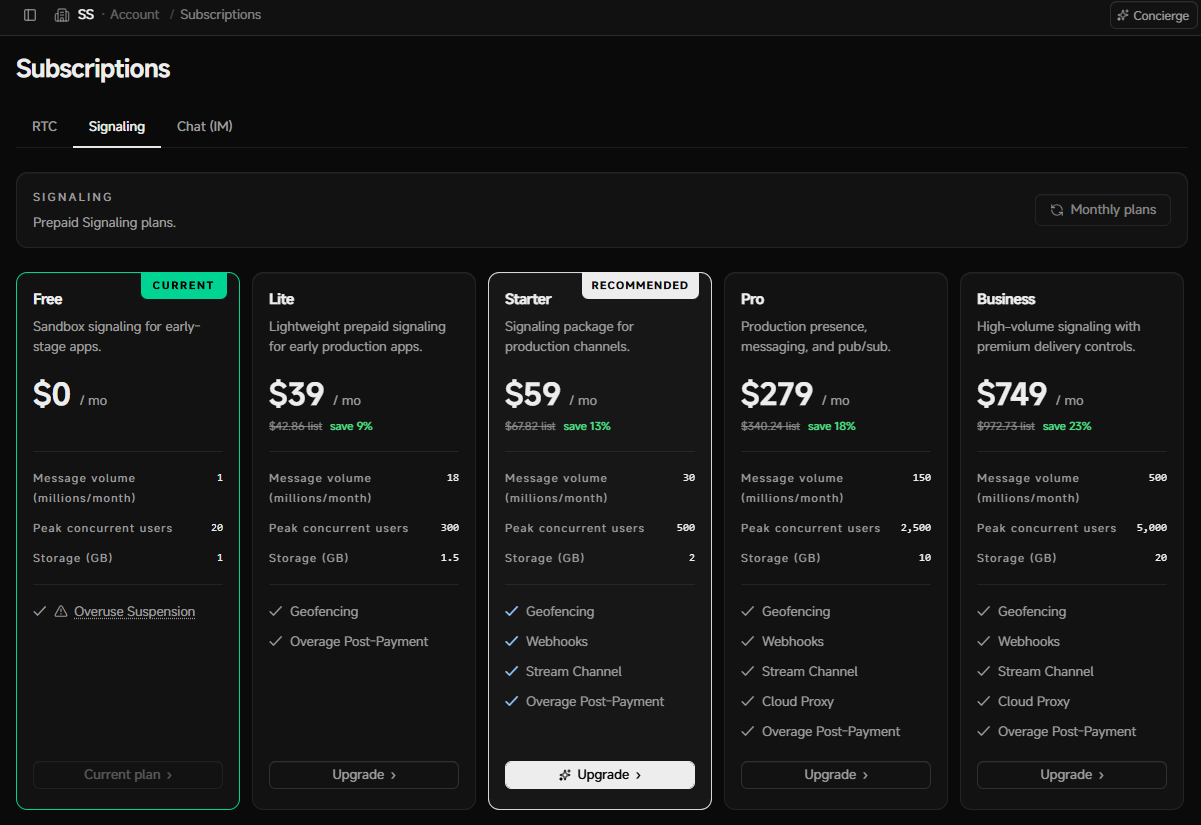Click the warning triangle icon in Free plan
The height and width of the screenshot is (825, 1201).
(60, 612)
